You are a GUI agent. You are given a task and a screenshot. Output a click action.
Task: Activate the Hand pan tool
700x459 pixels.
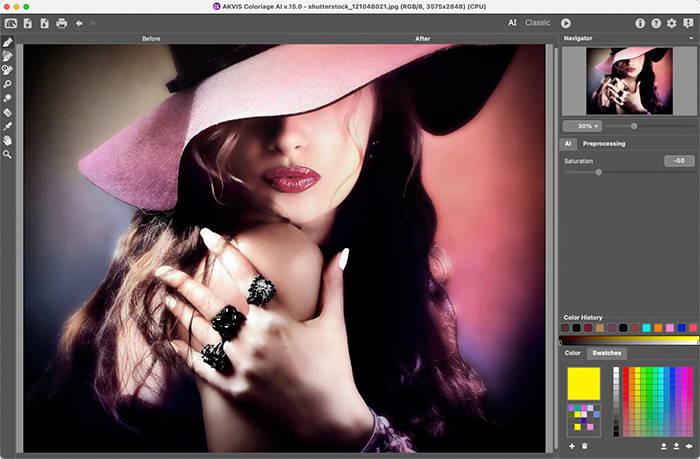(x=8, y=141)
